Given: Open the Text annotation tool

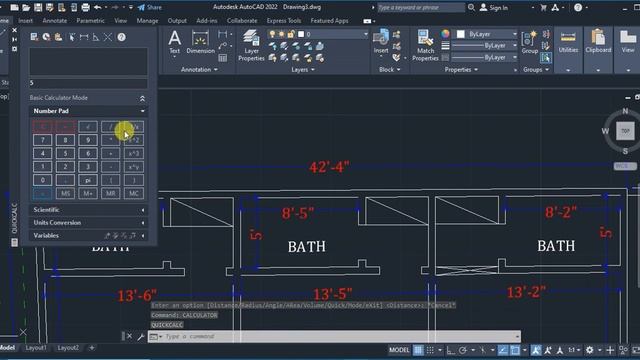Looking at the screenshot, I should 174,42.
